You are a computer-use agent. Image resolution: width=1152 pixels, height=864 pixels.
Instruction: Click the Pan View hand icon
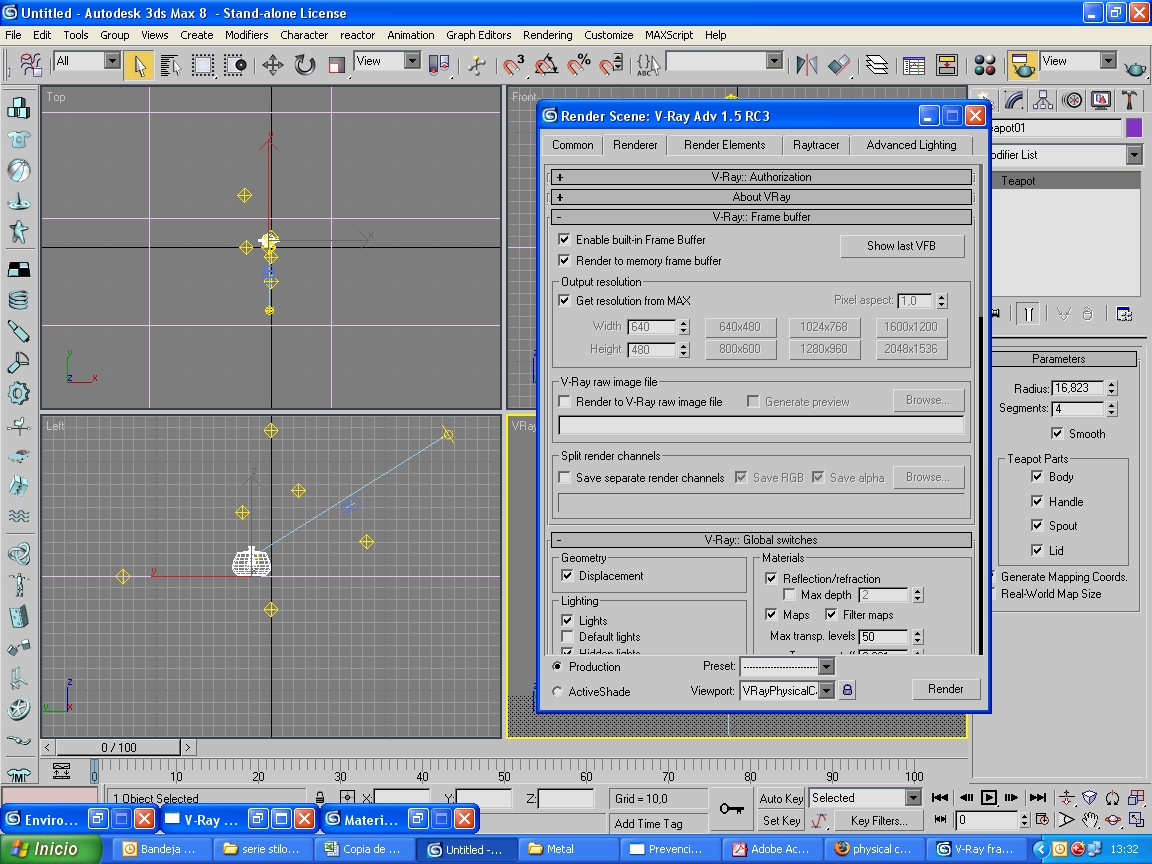pyautogui.click(x=1090, y=820)
